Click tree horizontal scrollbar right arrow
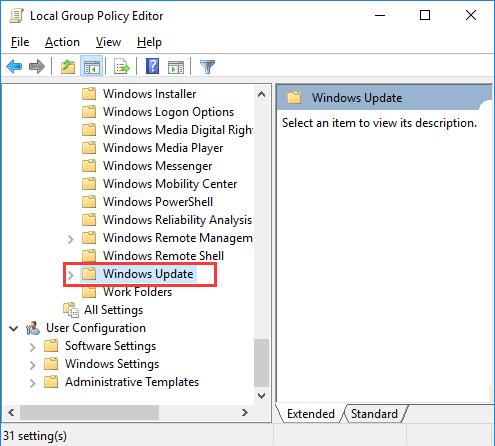This screenshot has width=495, height=446. click(x=245, y=413)
